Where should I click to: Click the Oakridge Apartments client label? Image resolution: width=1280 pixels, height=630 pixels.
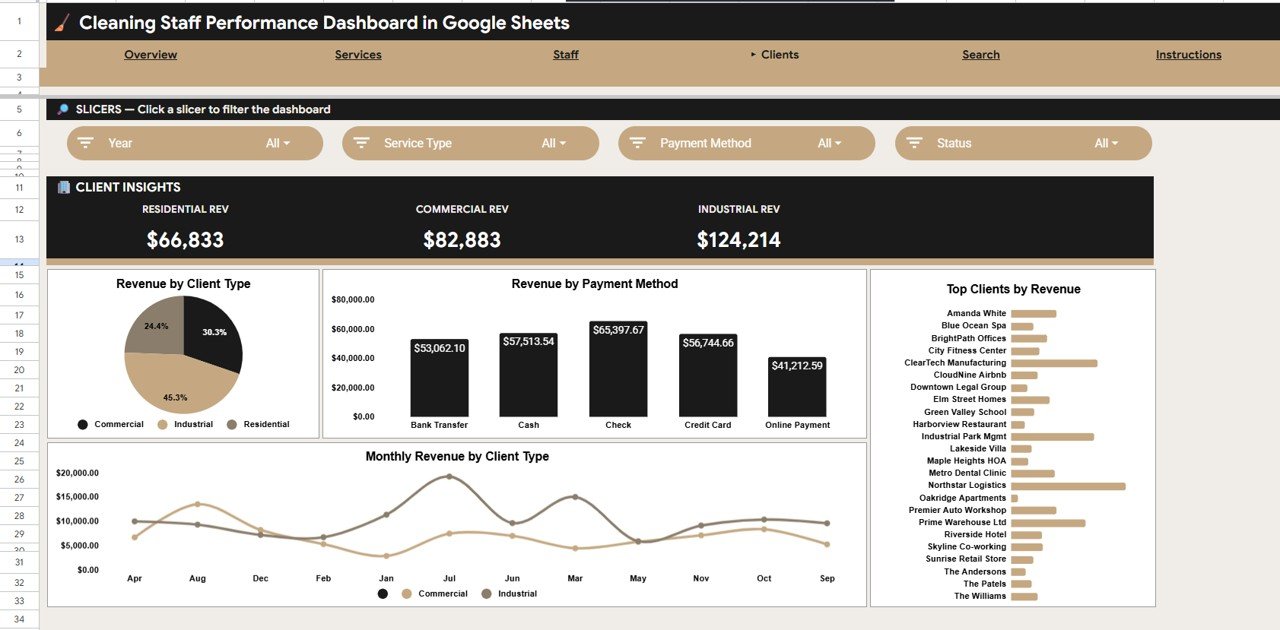(x=962, y=498)
